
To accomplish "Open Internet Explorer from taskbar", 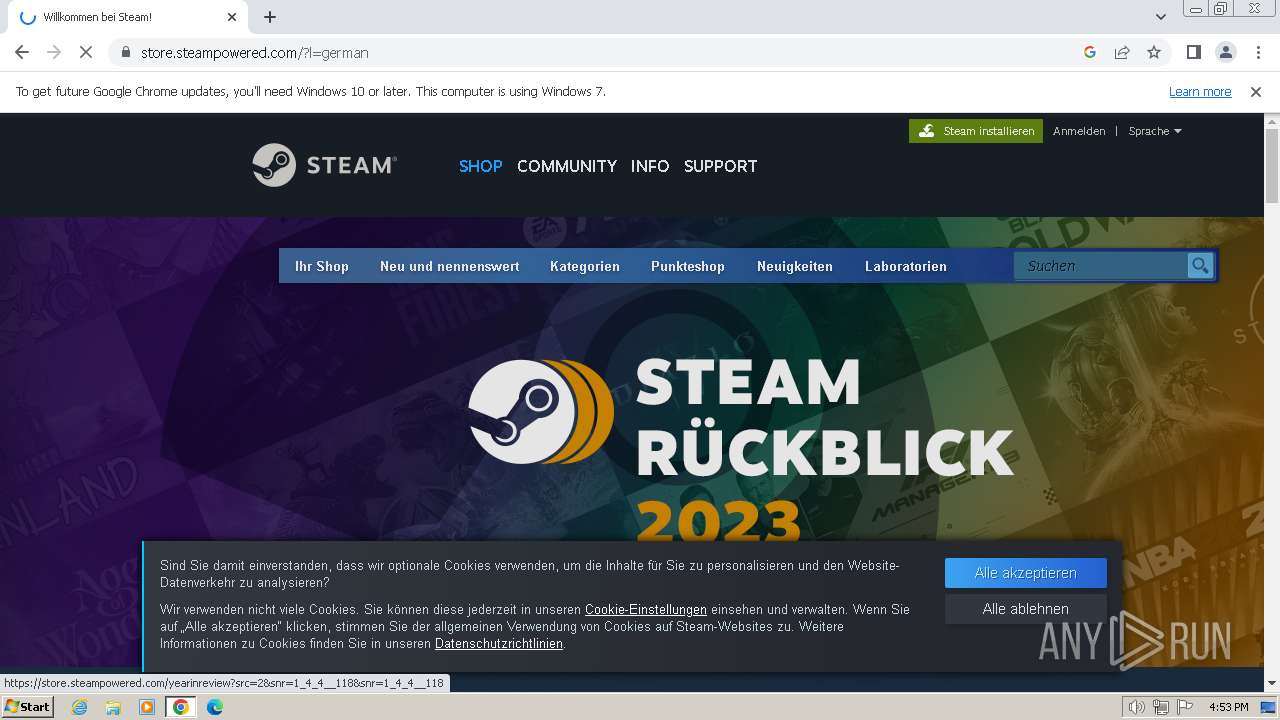I will coord(79,707).
